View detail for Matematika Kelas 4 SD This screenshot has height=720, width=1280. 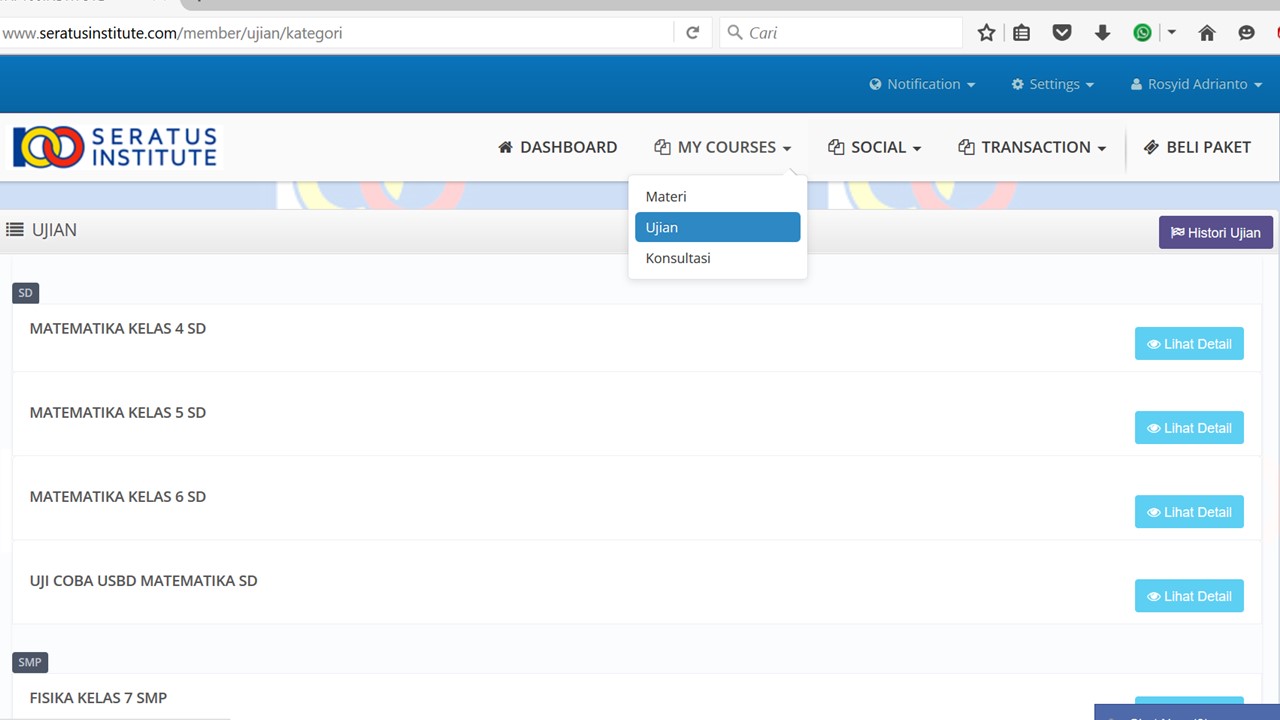1189,344
